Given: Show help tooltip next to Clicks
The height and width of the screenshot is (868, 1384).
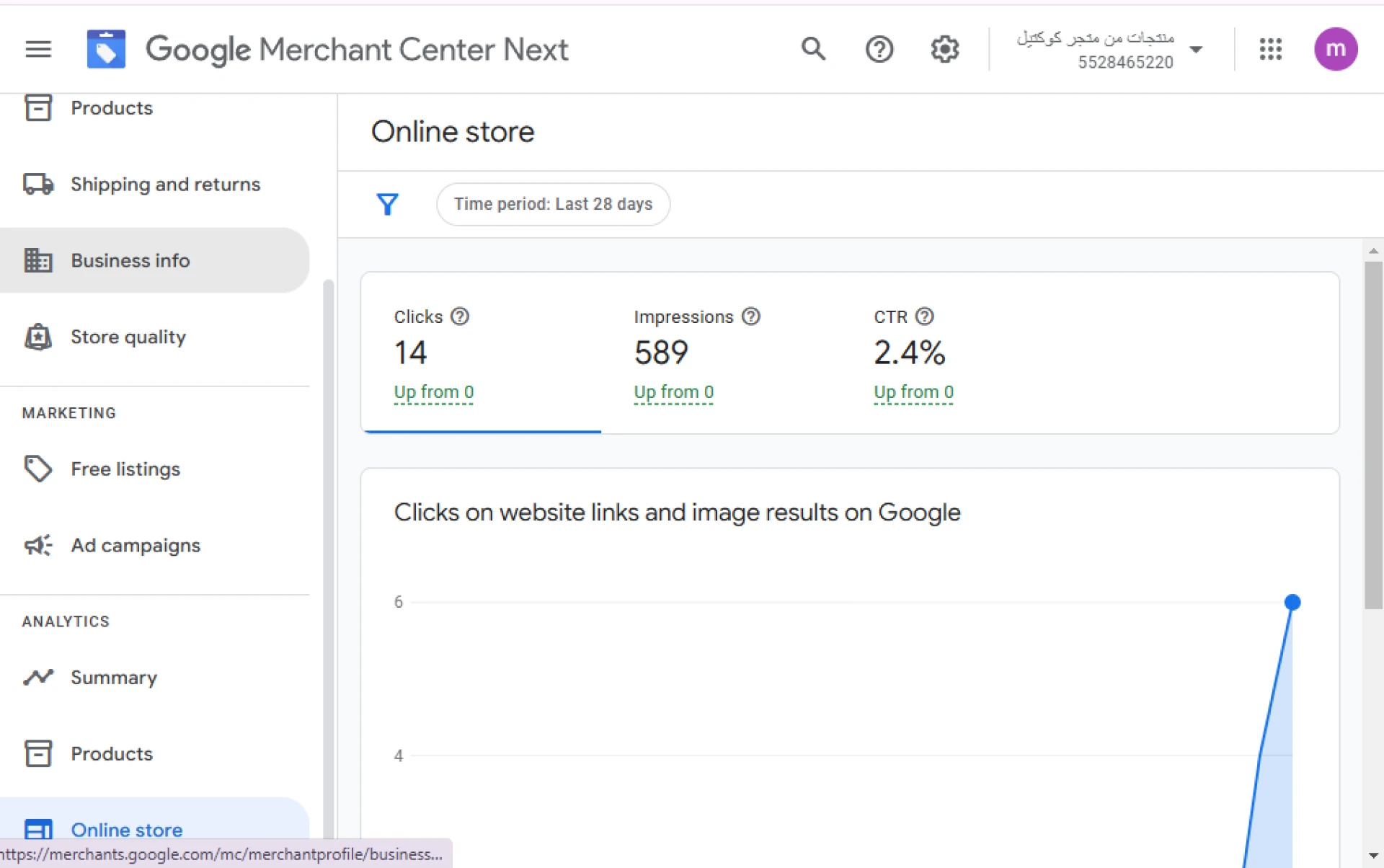Looking at the screenshot, I should coord(460,316).
